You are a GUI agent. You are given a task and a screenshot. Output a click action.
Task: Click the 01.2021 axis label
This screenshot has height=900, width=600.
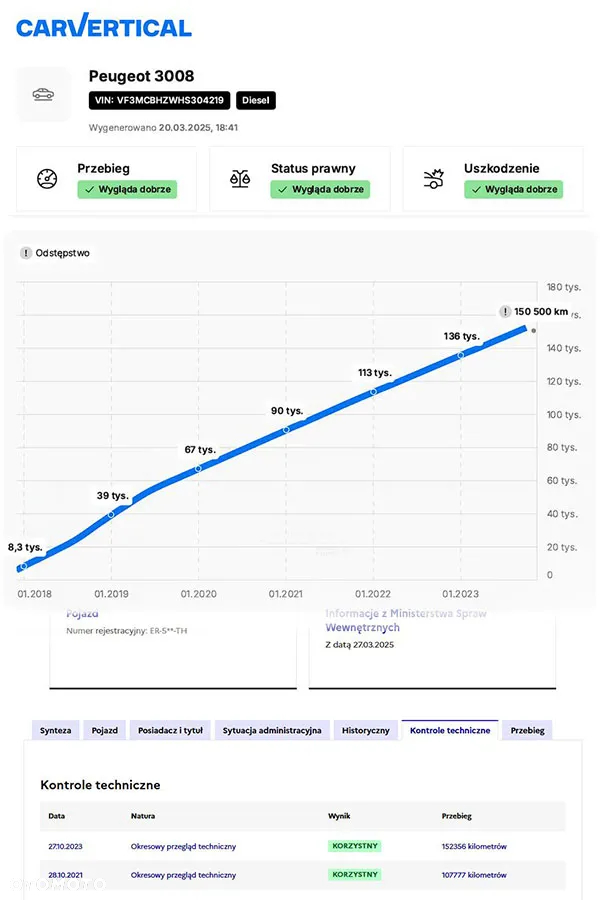point(285,594)
